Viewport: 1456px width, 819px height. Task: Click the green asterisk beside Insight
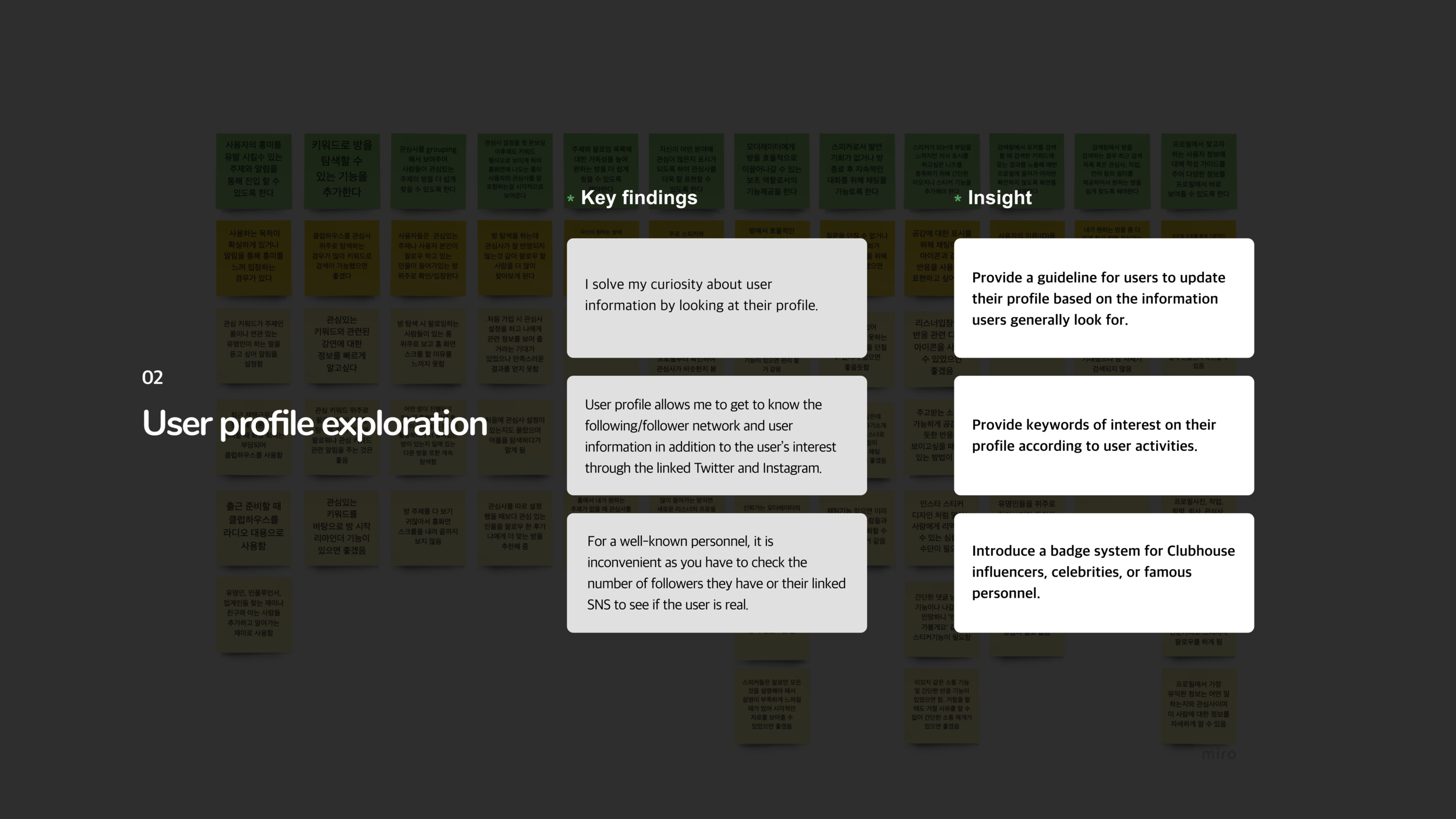pos(957,199)
